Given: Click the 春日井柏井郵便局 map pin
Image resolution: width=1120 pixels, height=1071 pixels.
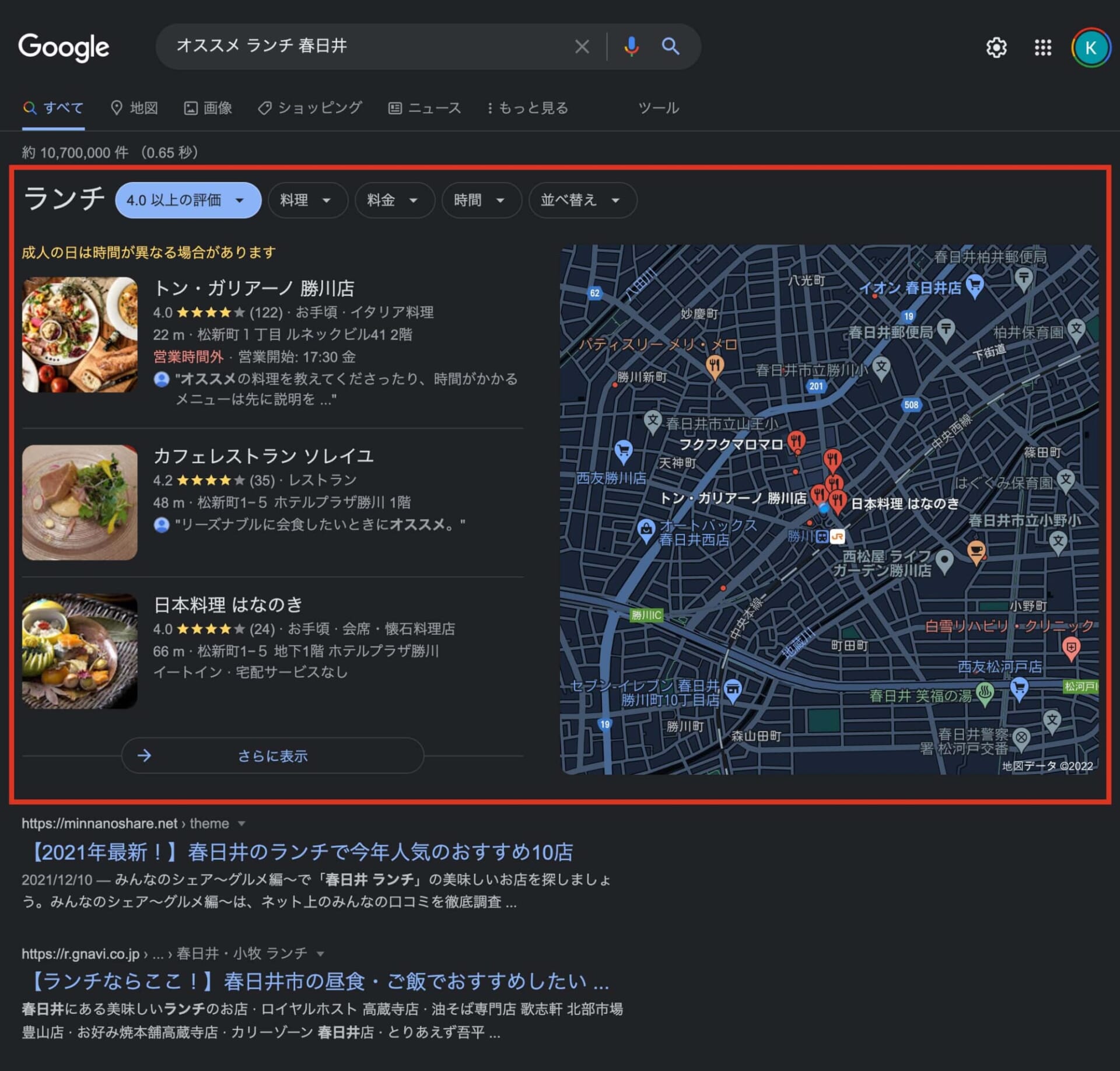Looking at the screenshot, I should coord(1023,278).
